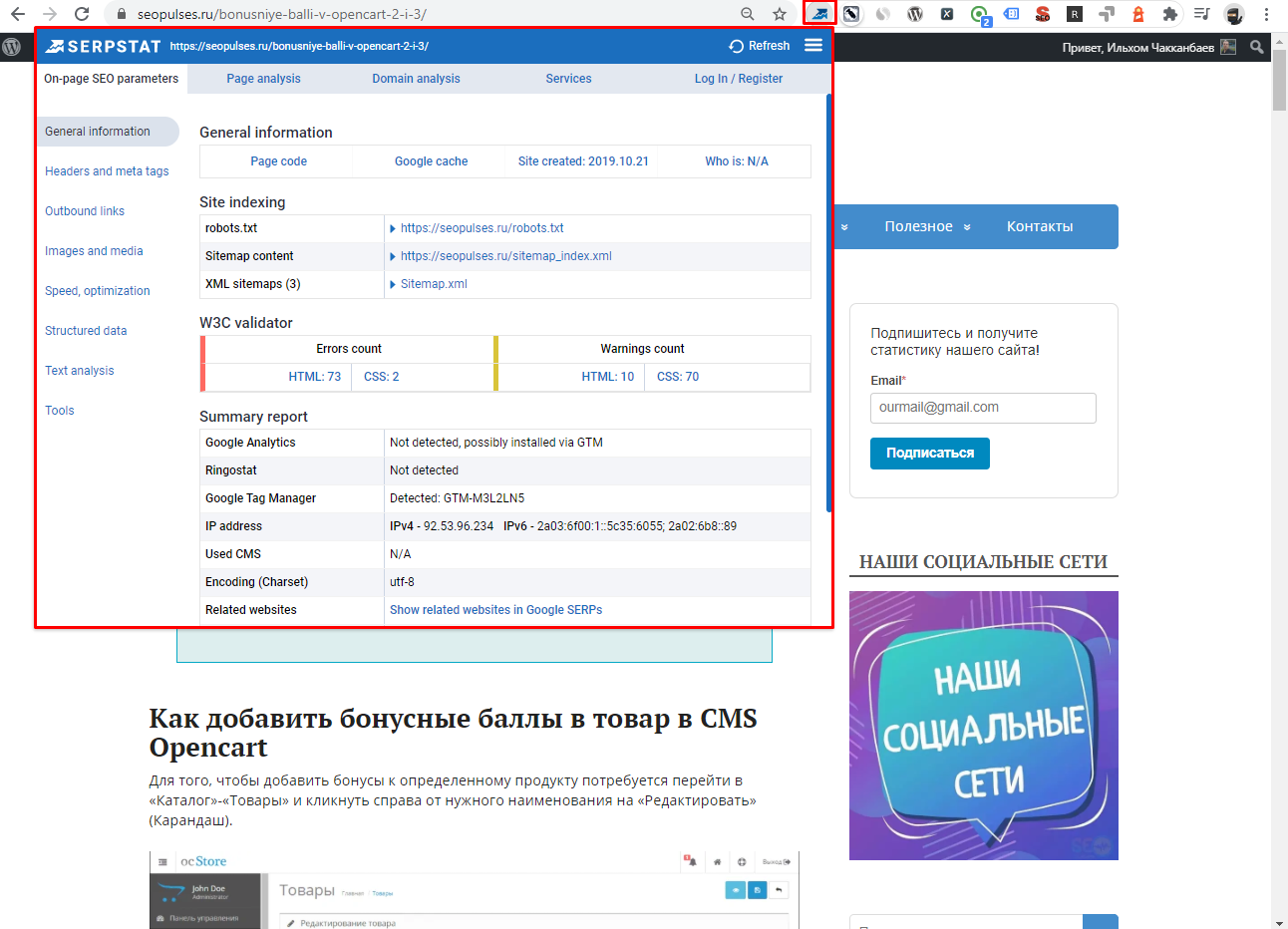
Task: Click the WordPress admin search magnifier
Action: 1257,47
